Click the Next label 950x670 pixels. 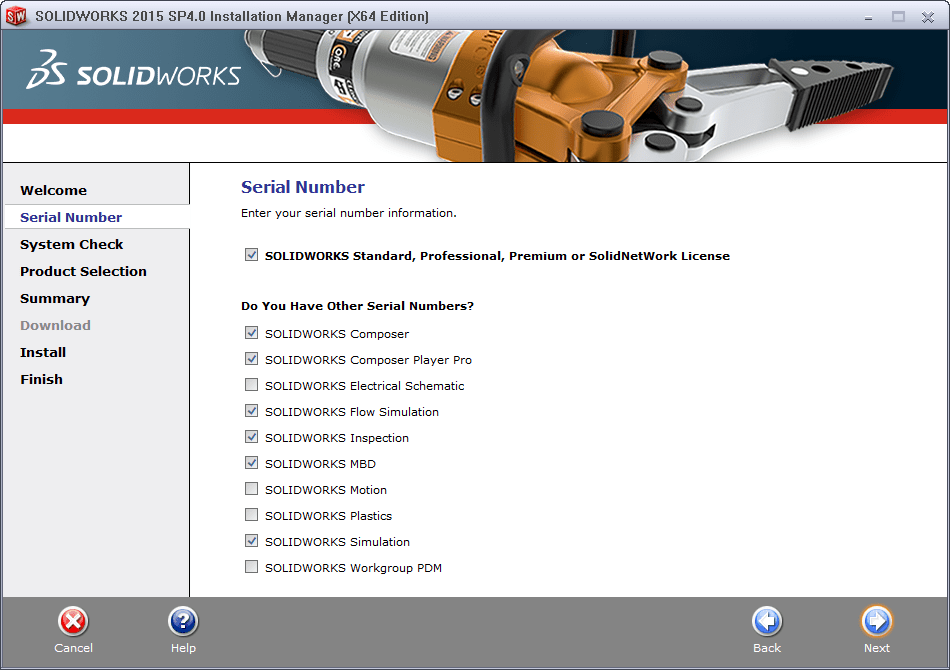pyautogui.click(x=877, y=648)
